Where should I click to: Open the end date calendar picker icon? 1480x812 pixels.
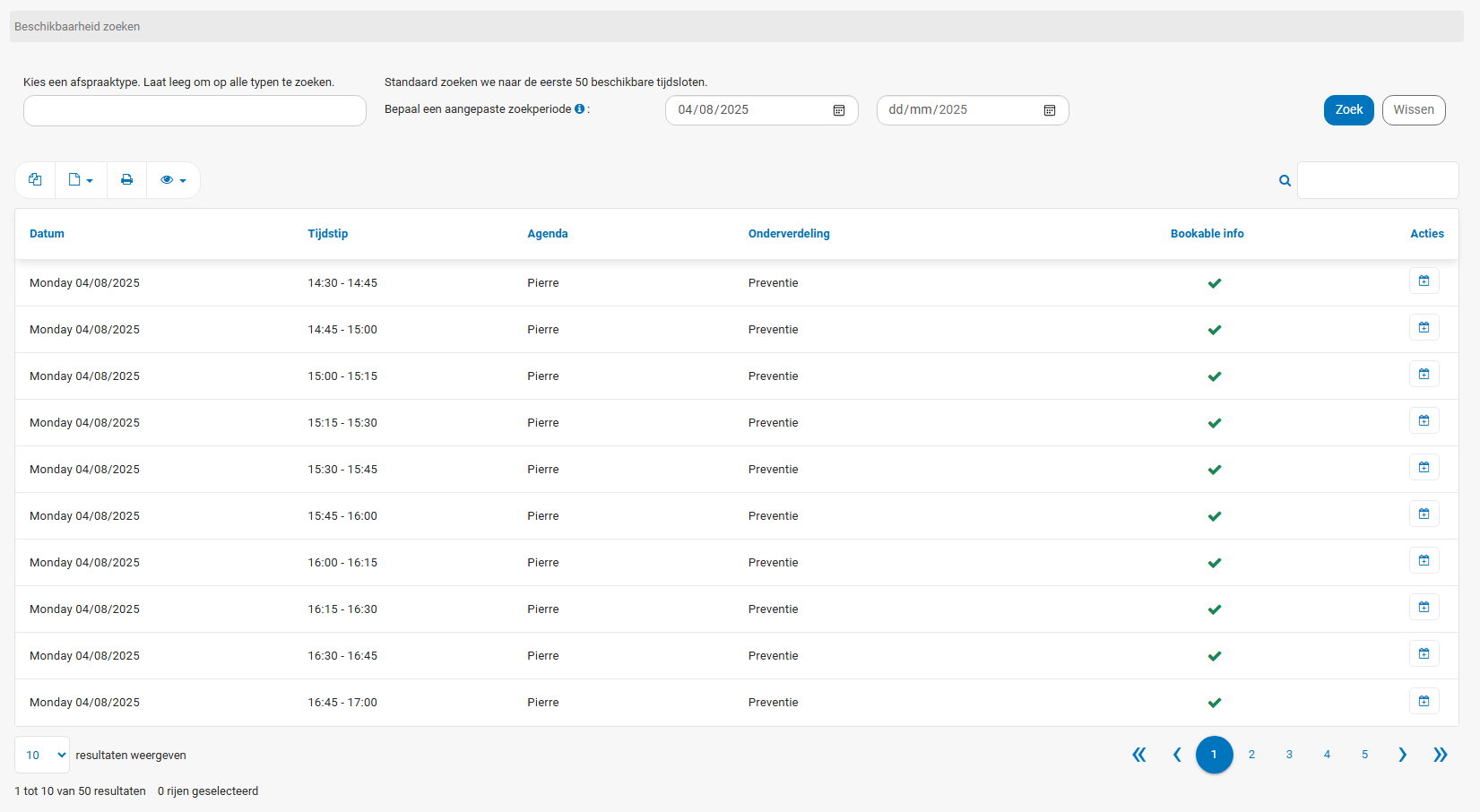1050,110
